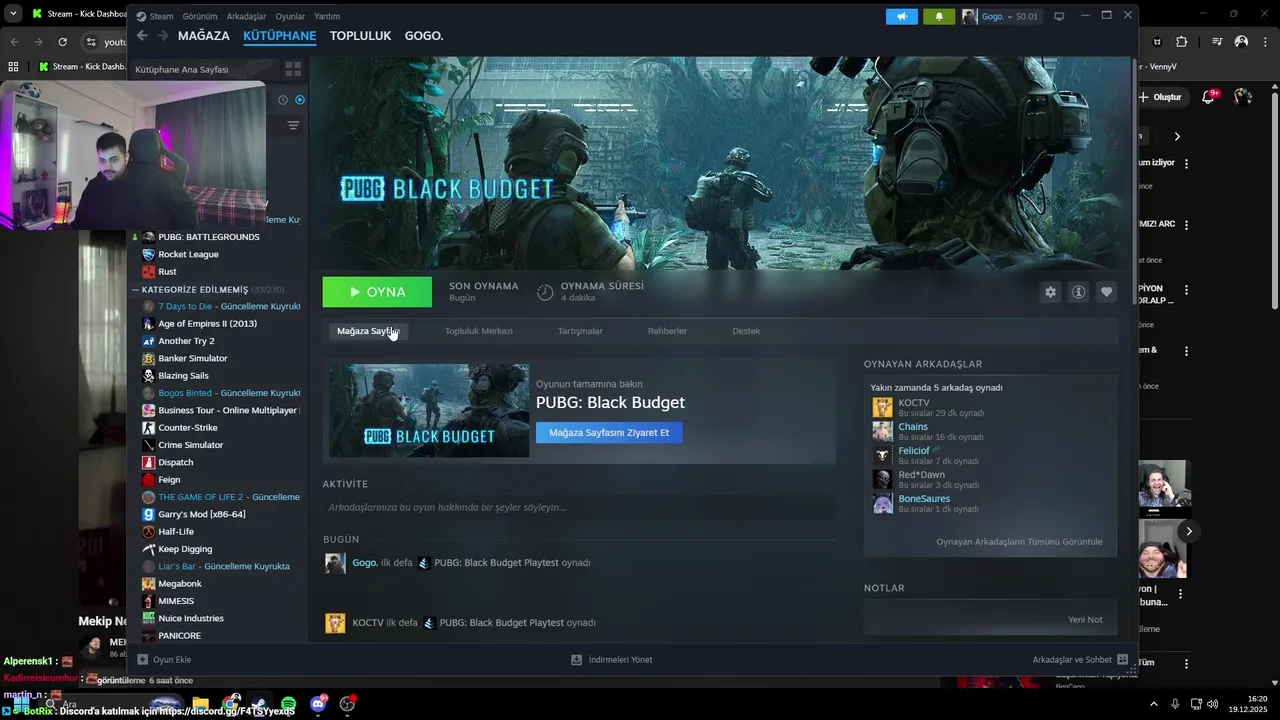
Task: Open YouTube notifications bell in browser
Action: pos(1208,97)
